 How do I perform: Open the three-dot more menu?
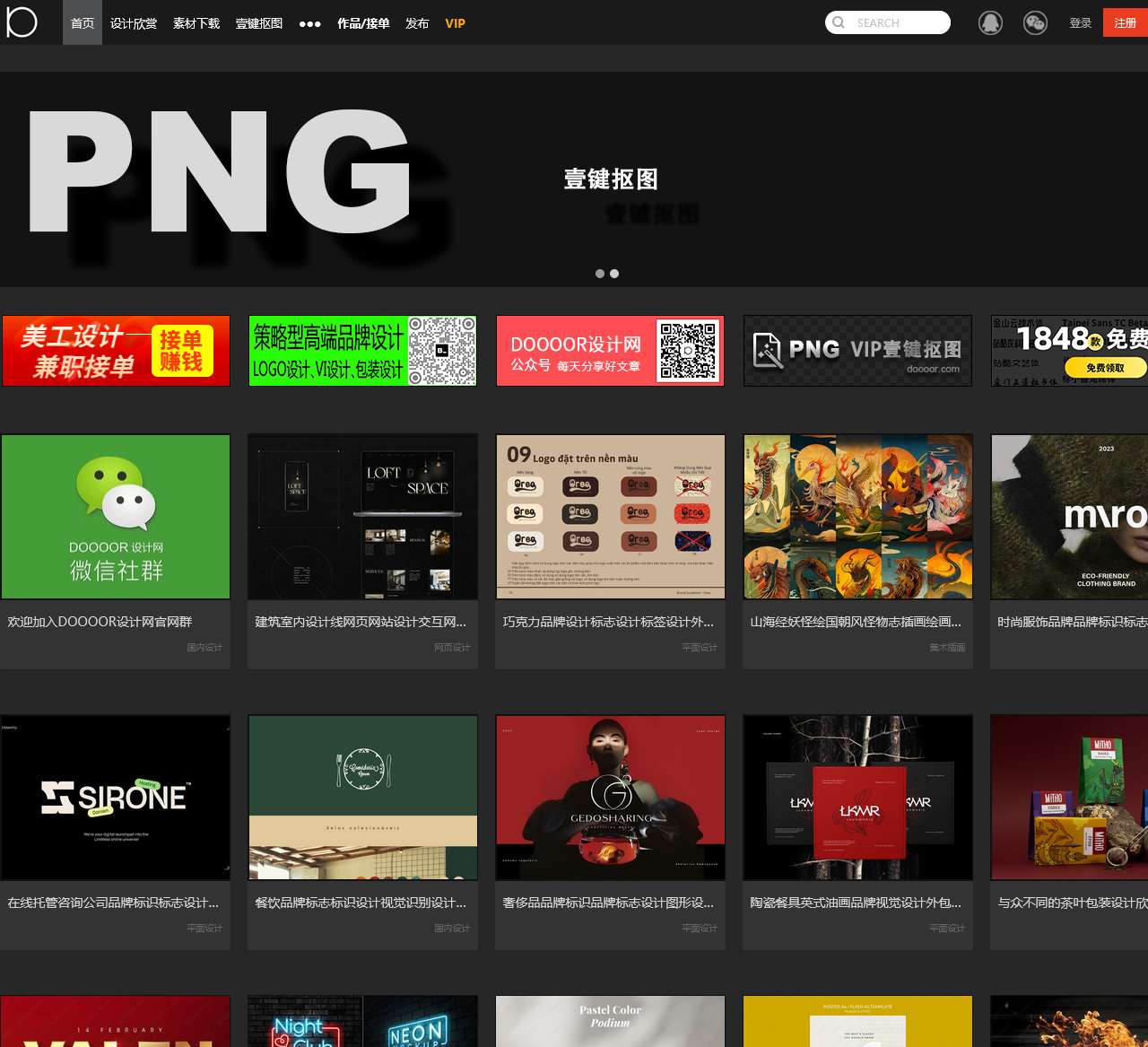coord(309,23)
